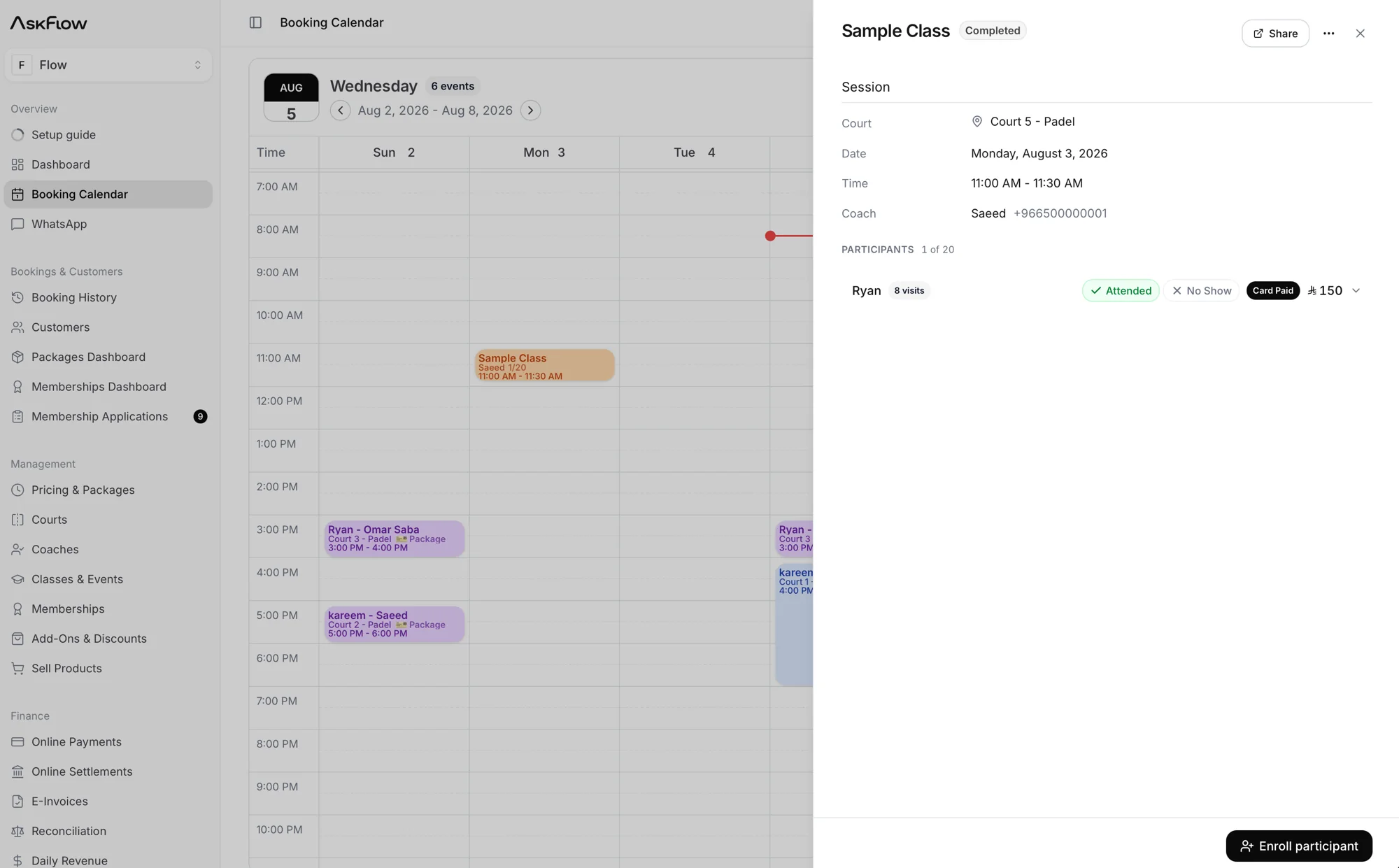The image size is (1399, 868).
Task: Open Ryan - Omar Saba booking
Action: point(394,538)
